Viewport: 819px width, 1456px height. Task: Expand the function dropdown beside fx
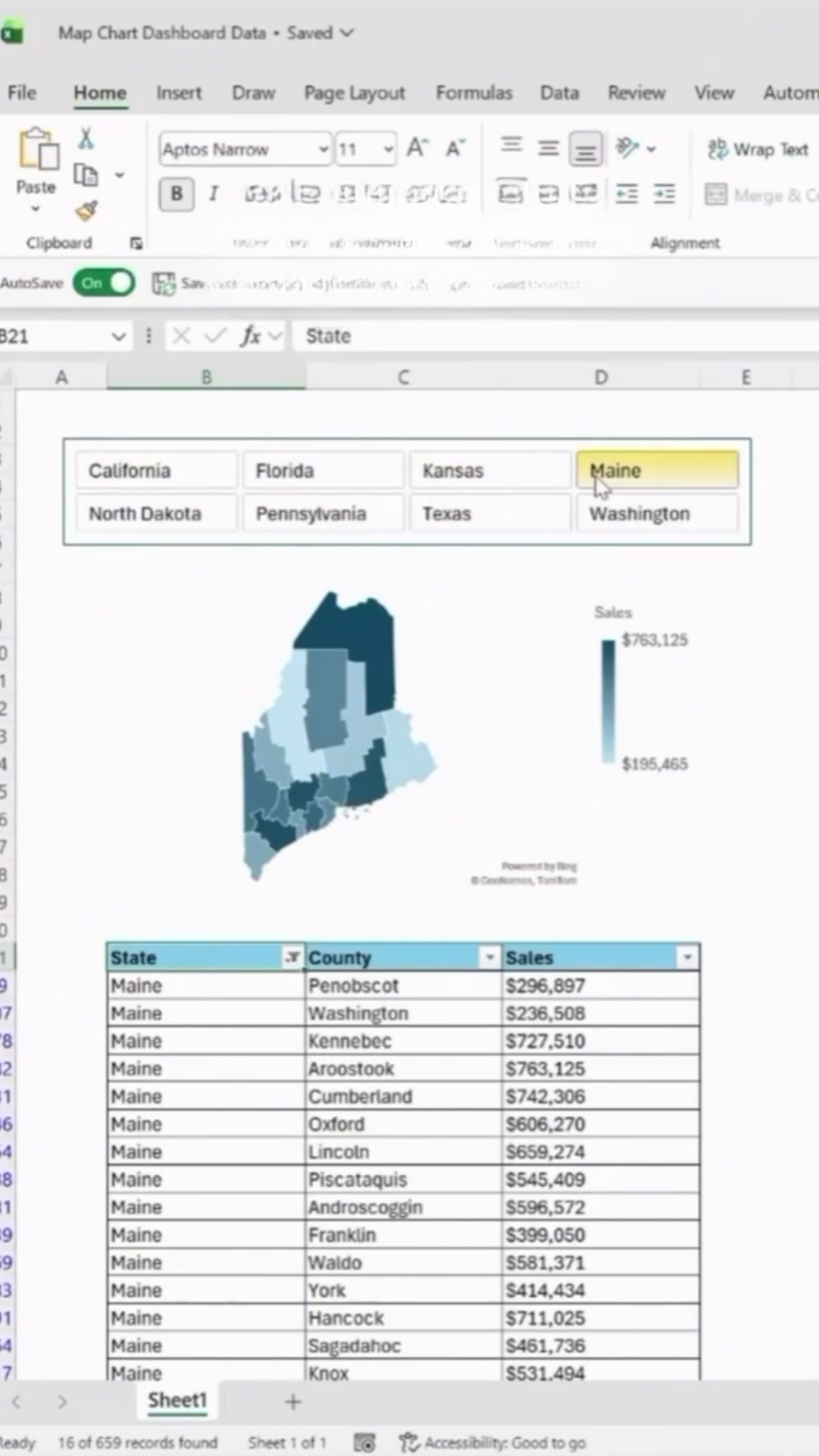(275, 335)
